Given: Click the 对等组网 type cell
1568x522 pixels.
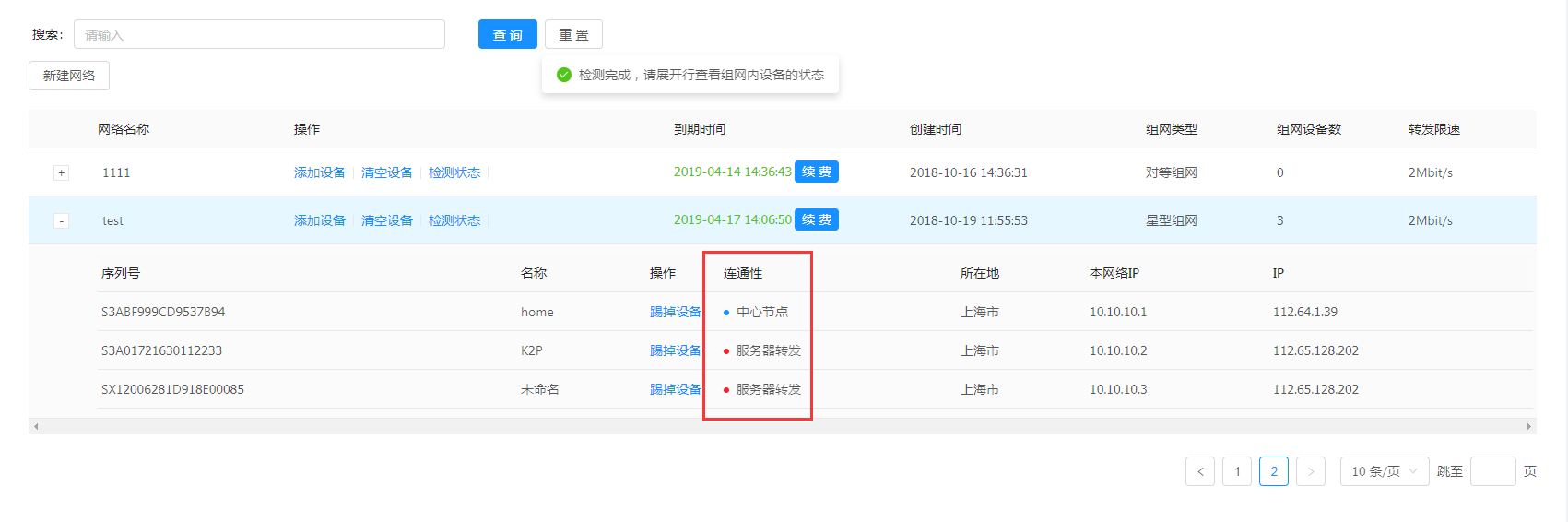Looking at the screenshot, I should coord(1172,172).
